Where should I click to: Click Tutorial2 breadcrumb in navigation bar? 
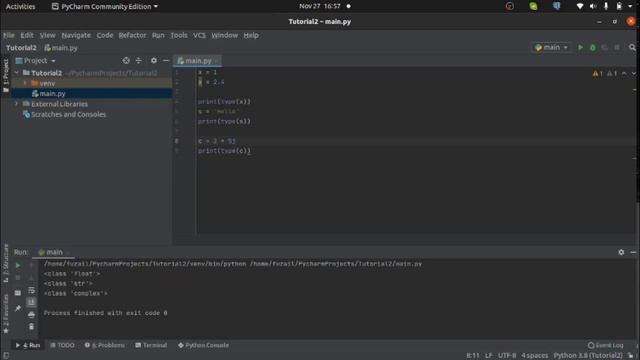click(21, 48)
